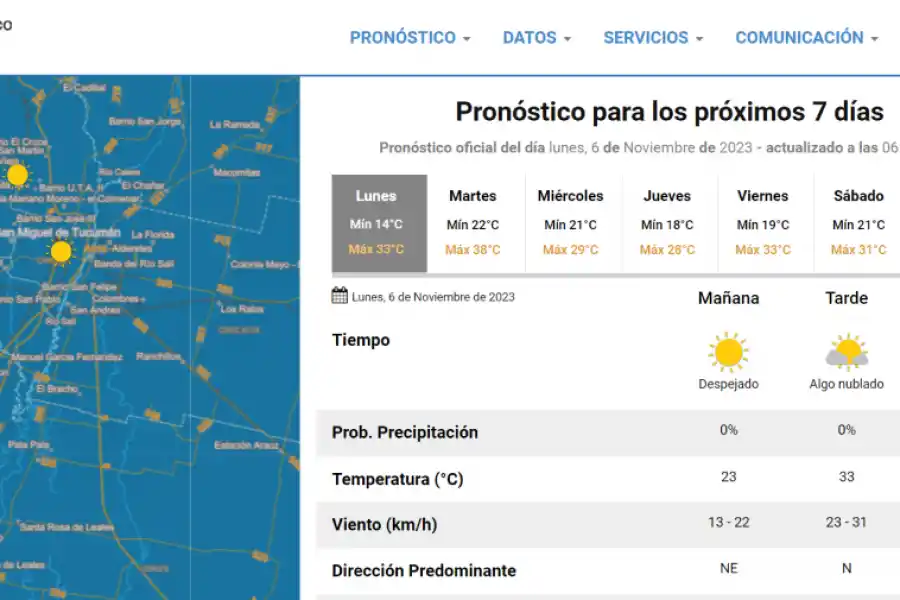Click the upper-left yellow sun marker on the map

pyautogui.click(x=18, y=174)
